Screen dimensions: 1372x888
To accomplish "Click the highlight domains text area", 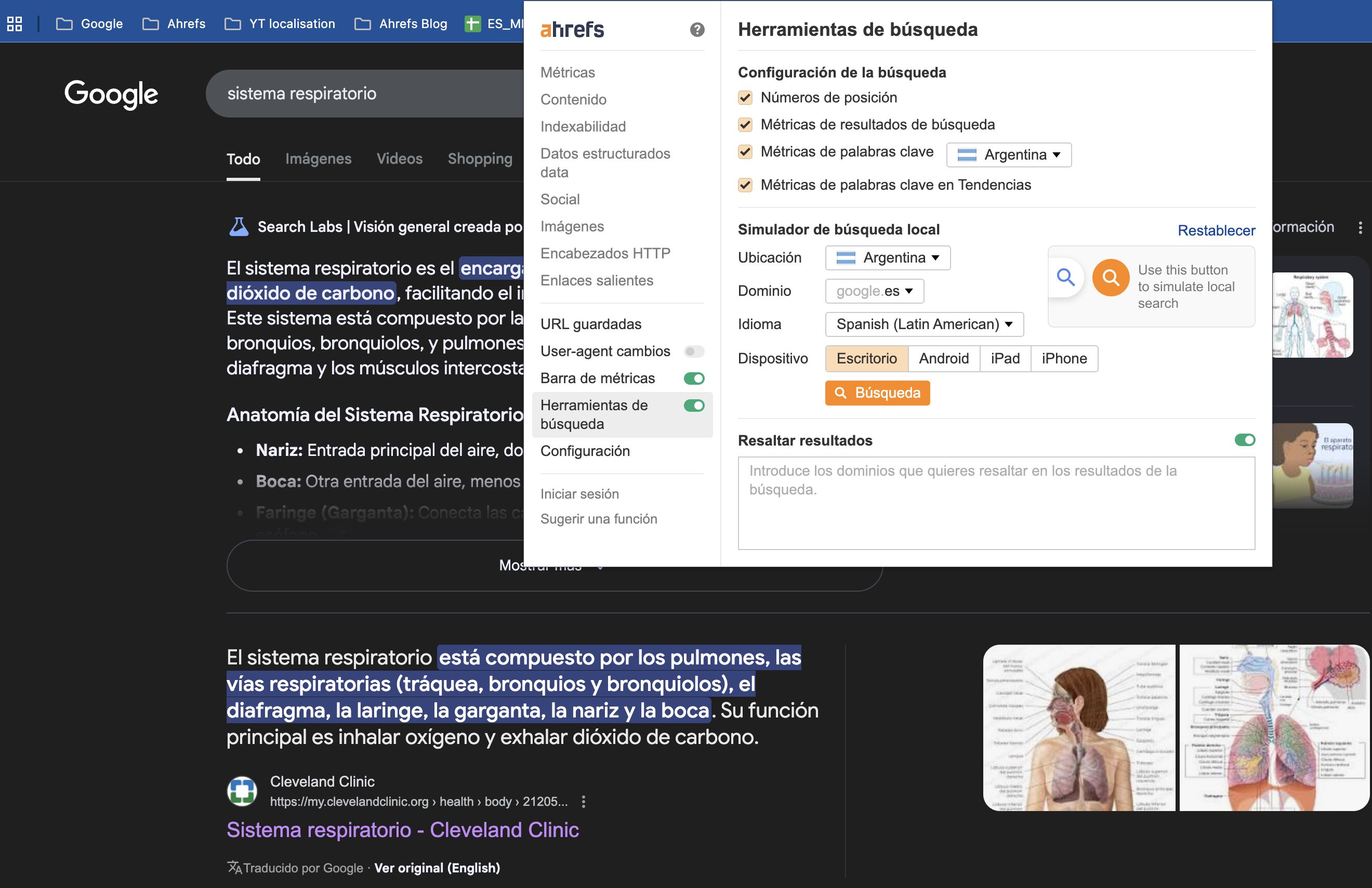I will (x=996, y=503).
